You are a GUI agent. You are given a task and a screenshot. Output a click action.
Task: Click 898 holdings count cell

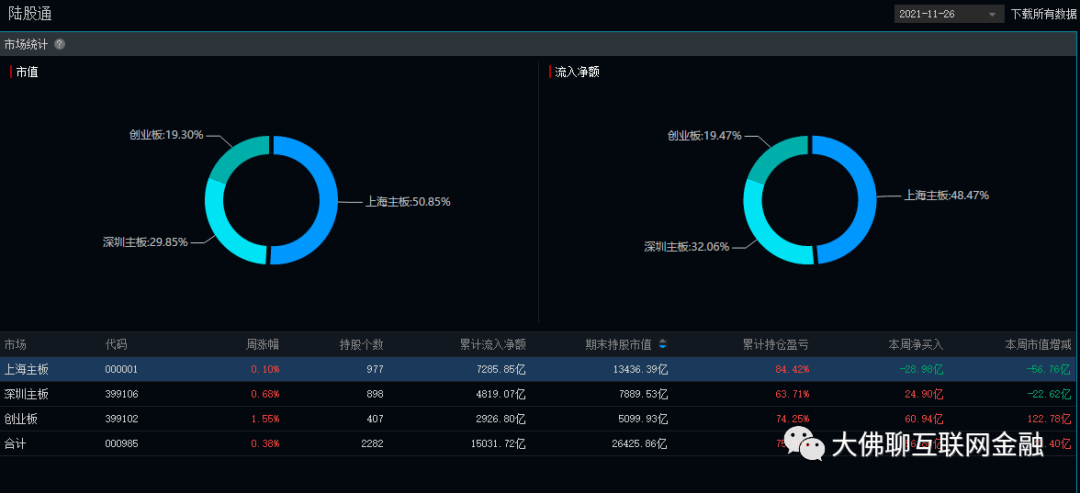[x=375, y=395]
